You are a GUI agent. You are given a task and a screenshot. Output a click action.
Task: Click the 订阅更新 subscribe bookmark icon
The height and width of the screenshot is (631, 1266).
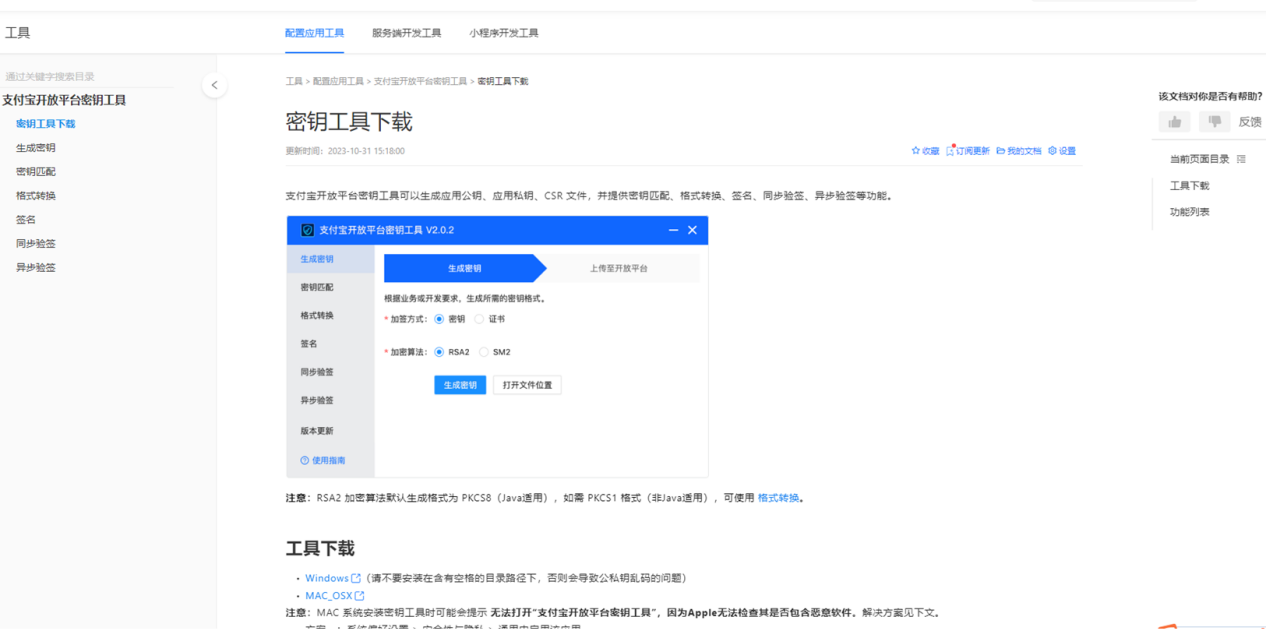(950, 151)
